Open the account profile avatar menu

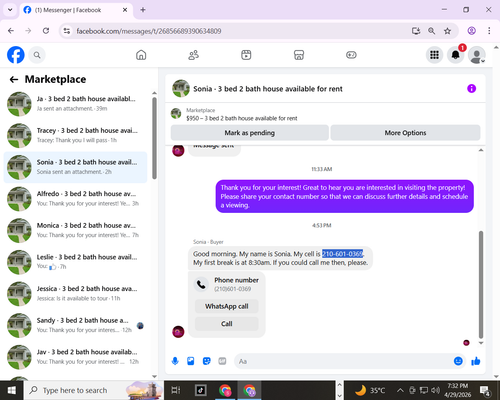click(x=477, y=55)
